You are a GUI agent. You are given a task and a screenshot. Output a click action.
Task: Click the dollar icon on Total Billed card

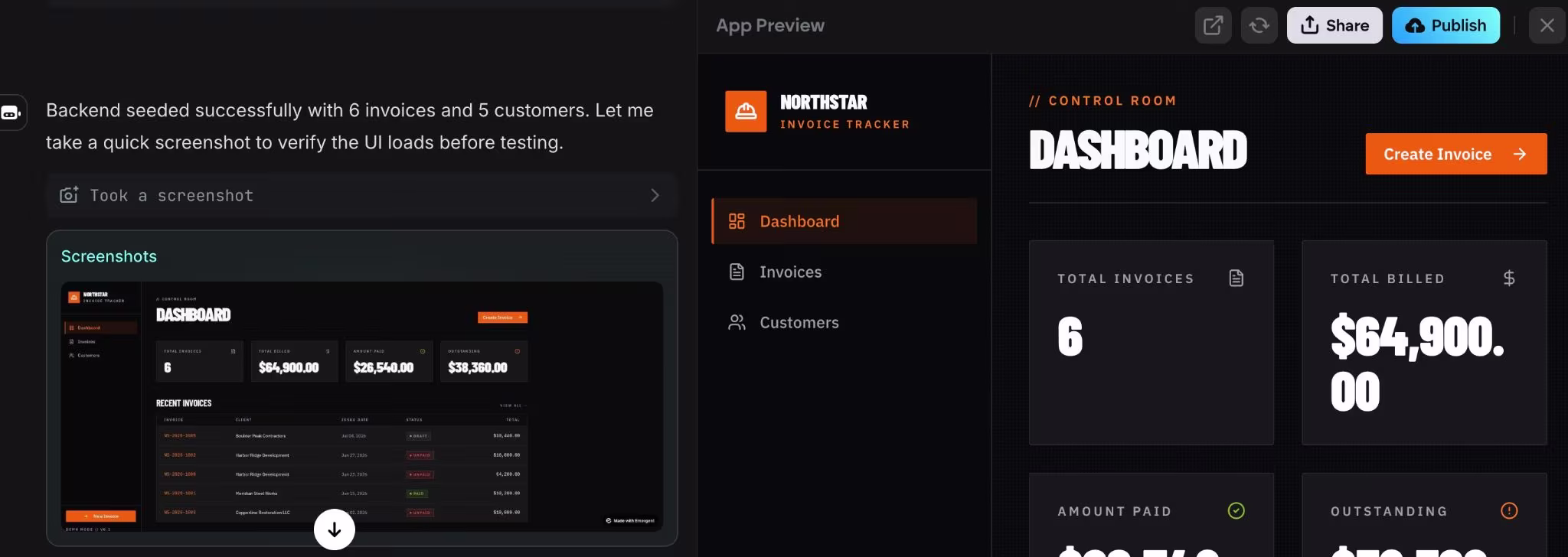click(1508, 278)
